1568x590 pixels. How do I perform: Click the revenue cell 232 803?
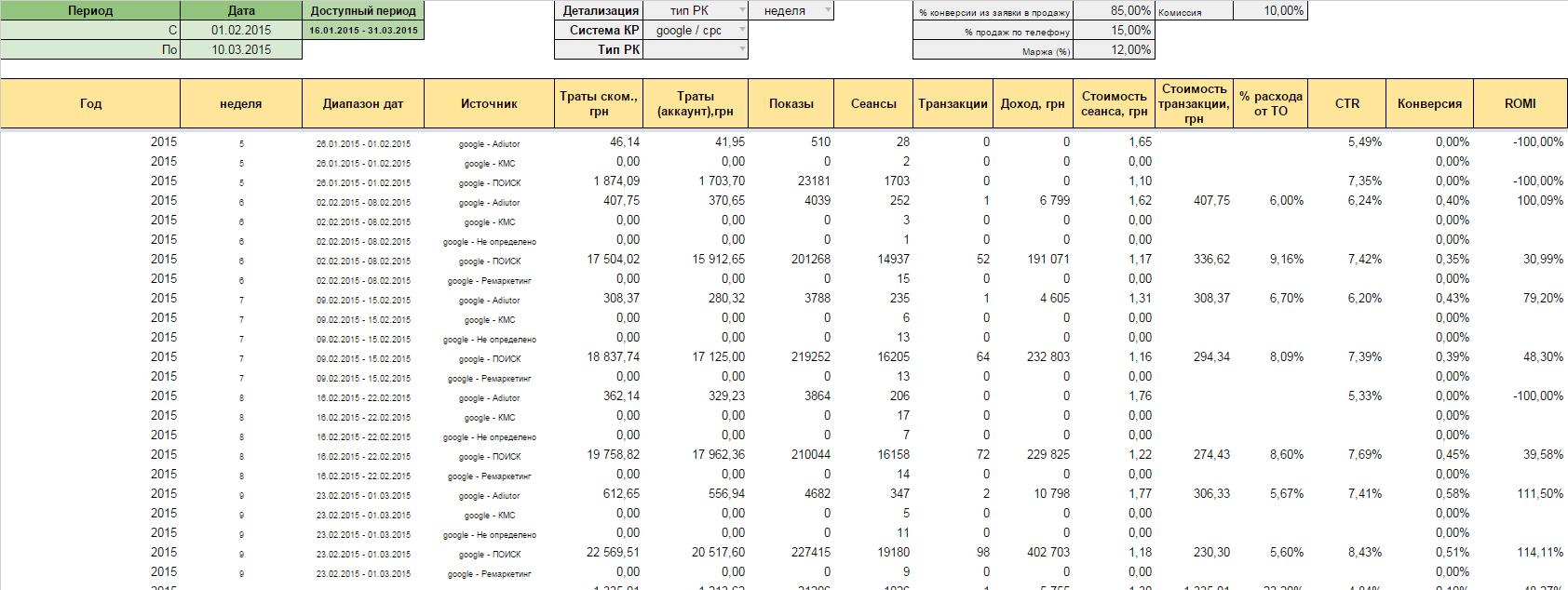coord(1048,356)
